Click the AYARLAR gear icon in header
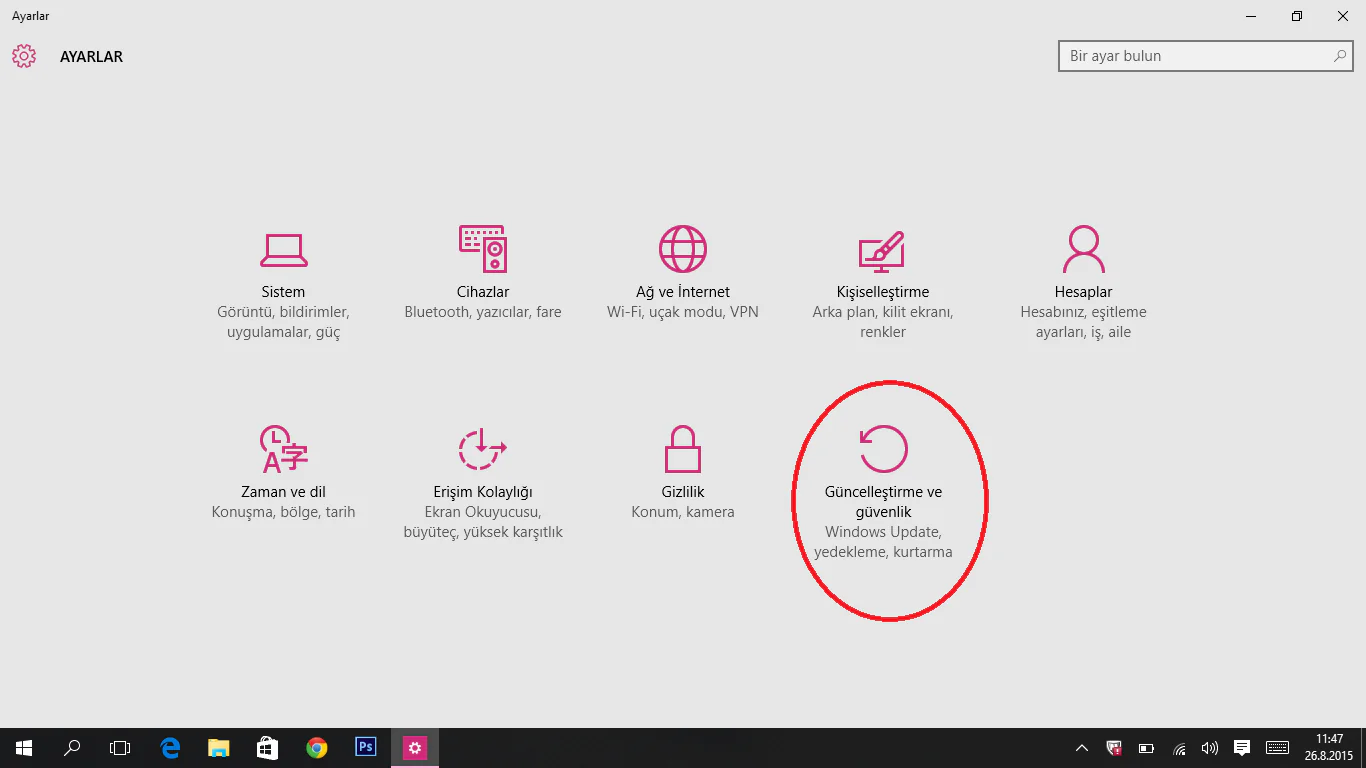The height and width of the screenshot is (768, 1366). point(24,56)
